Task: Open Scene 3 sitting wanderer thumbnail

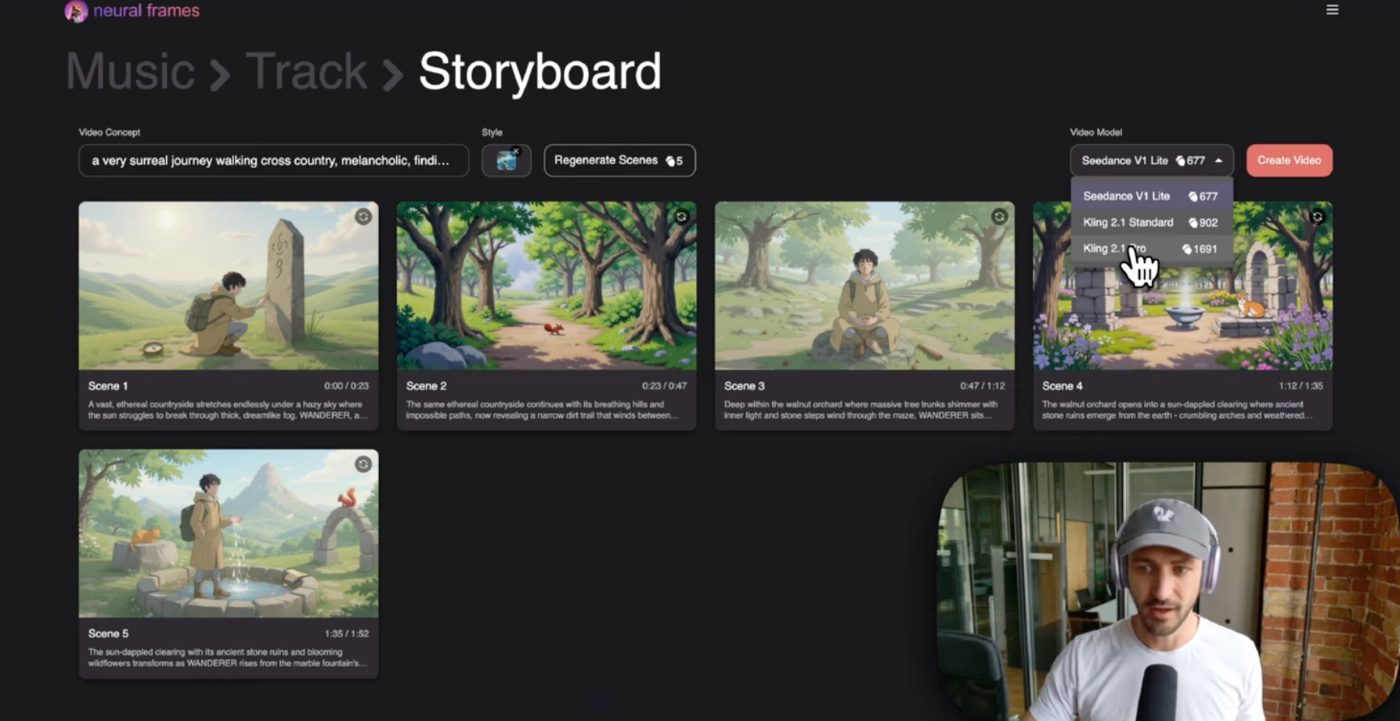Action: pos(864,286)
